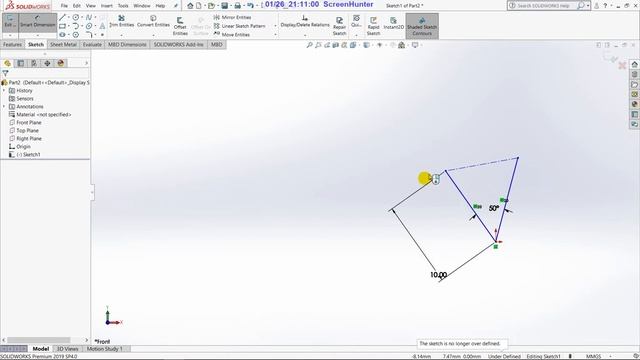
Task: Expand the Annotations tree node
Action: (x=4, y=107)
